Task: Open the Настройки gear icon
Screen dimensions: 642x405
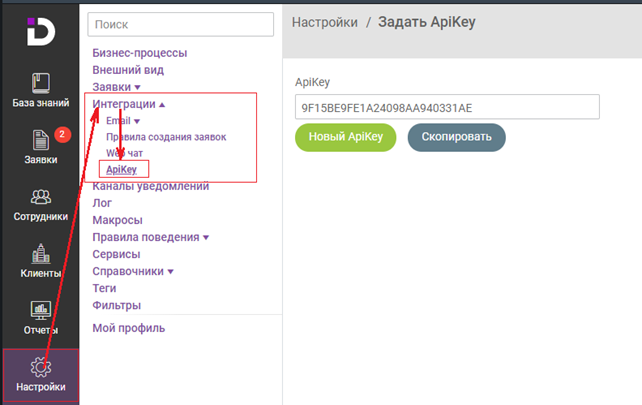Action: [x=41, y=367]
